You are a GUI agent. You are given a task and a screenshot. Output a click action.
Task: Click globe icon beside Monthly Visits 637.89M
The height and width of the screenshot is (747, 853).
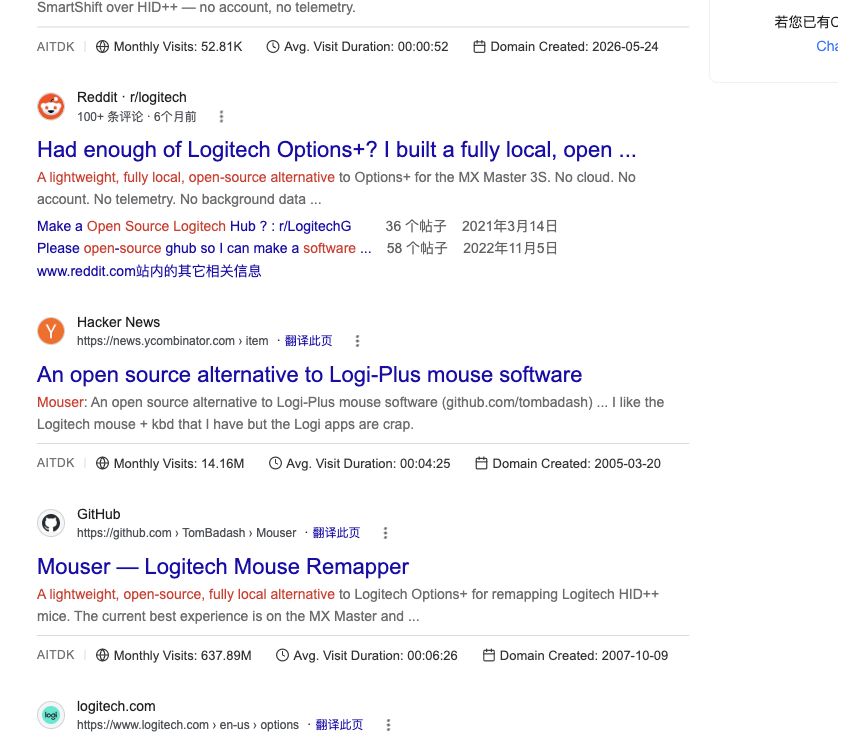102,656
